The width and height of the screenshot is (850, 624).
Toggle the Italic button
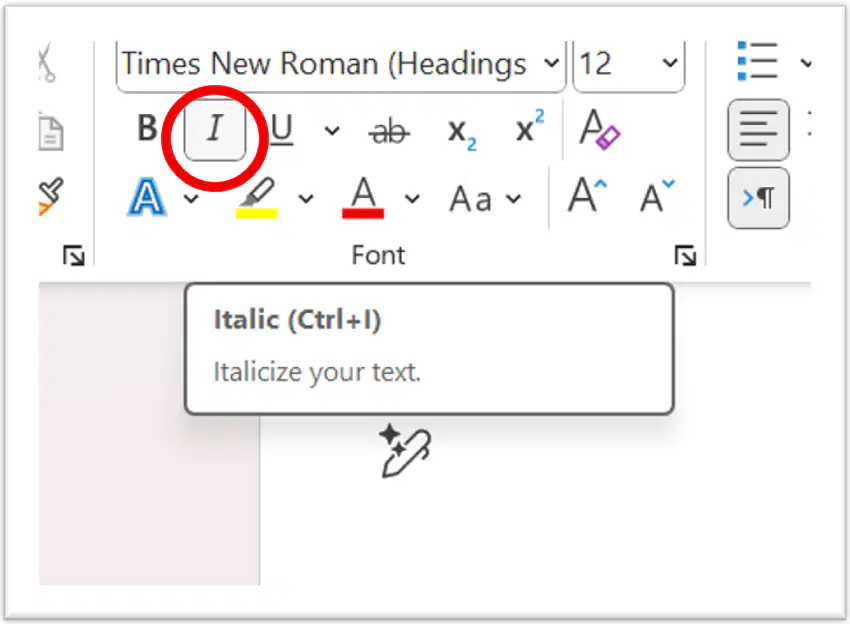pyautogui.click(x=215, y=130)
